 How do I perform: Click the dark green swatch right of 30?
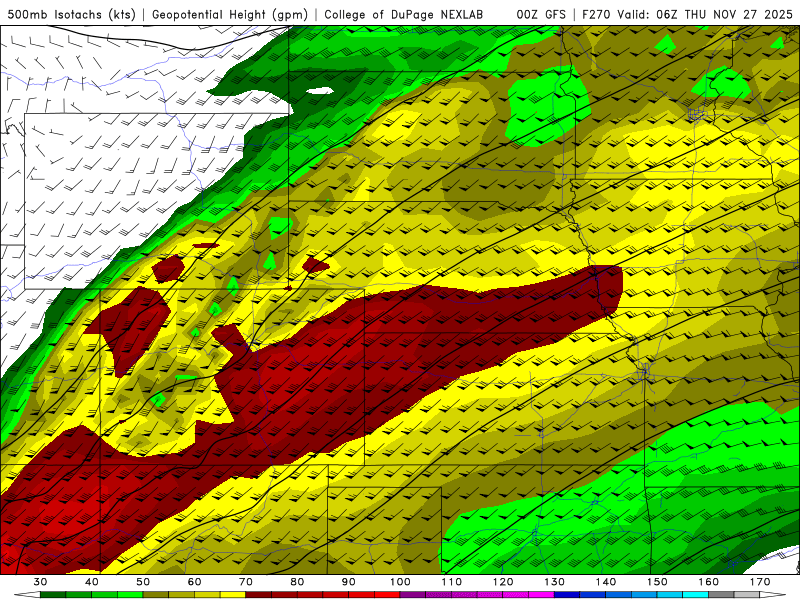point(53,595)
